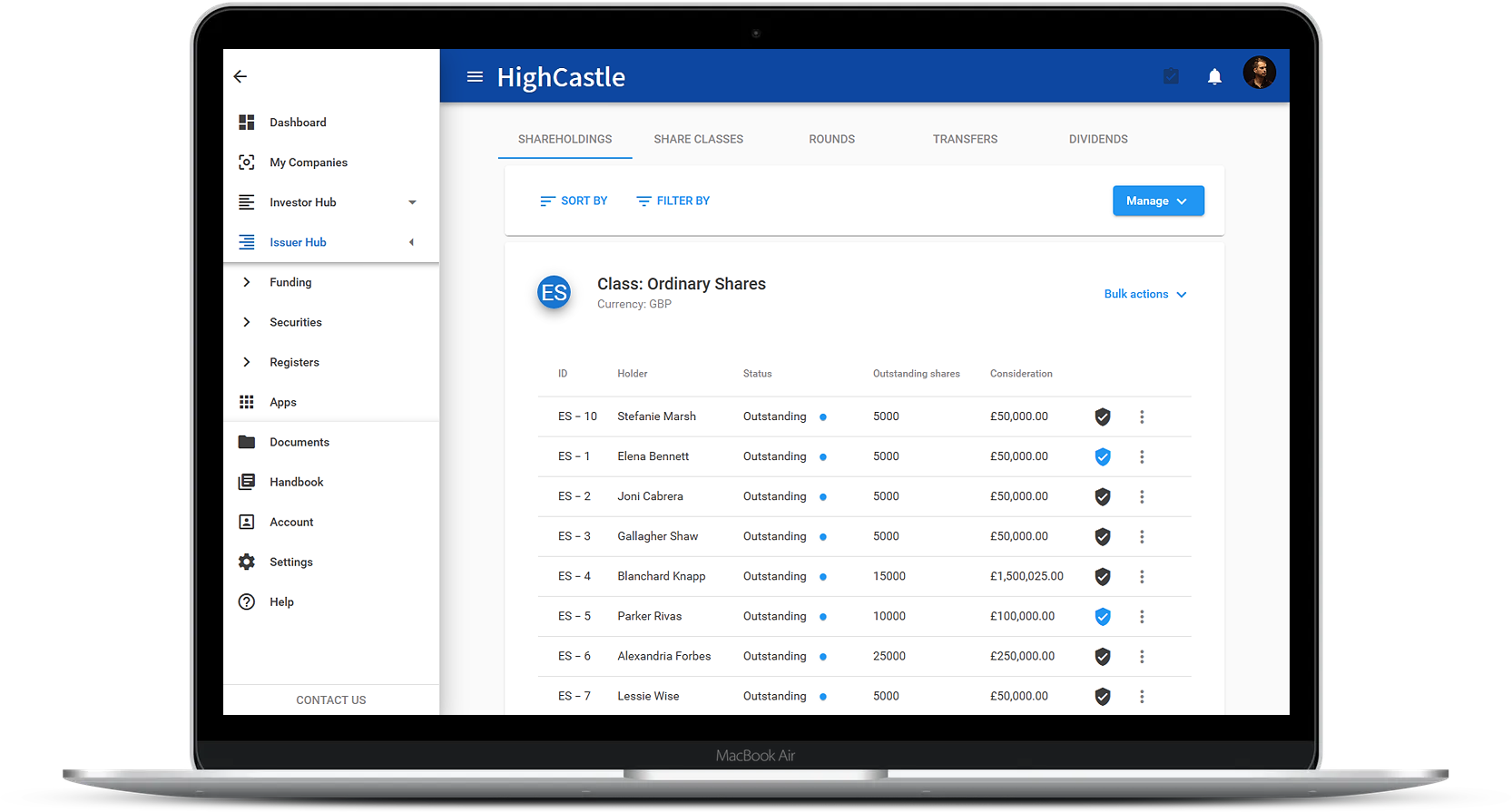The width and height of the screenshot is (1512, 812).
Task: Open more options for Blanchard Knapp row
Action: [1142, 576]
